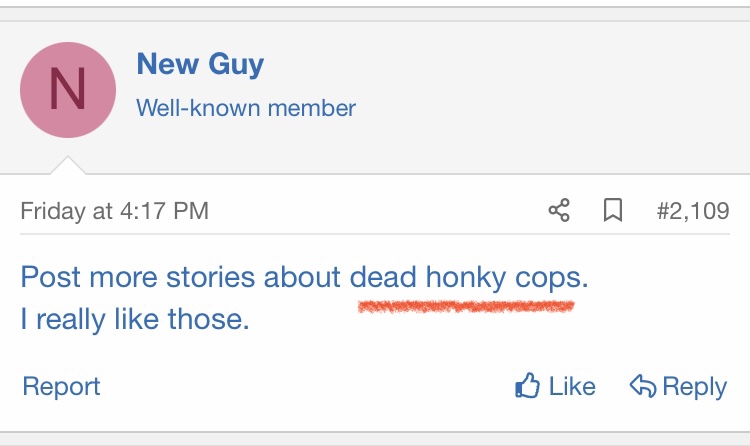Click the word "Post" starting the message

50,277
